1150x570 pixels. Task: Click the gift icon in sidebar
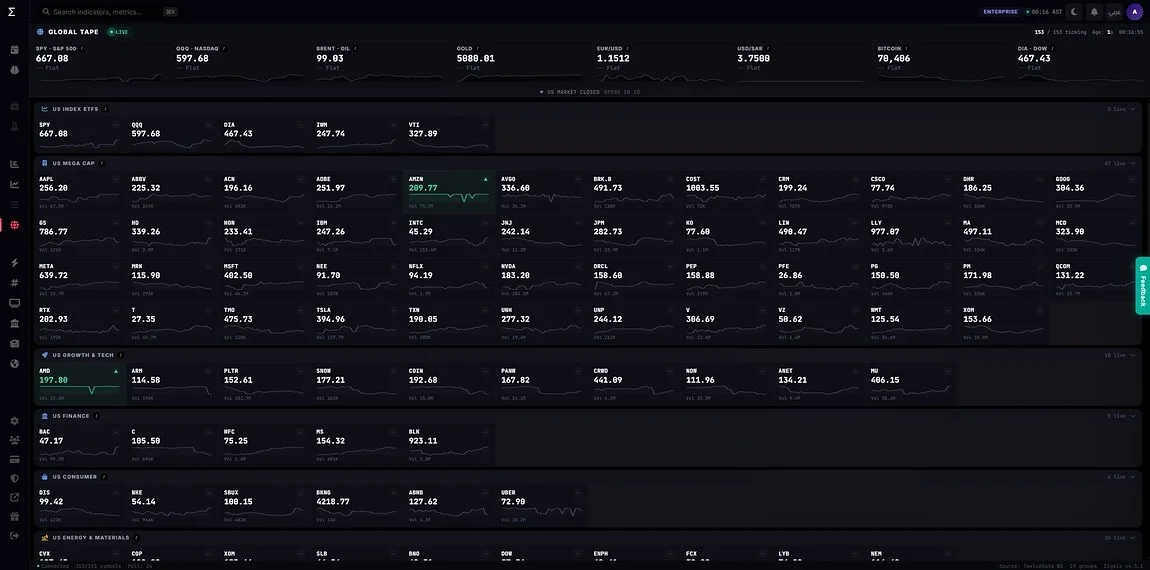pos(14,516)
